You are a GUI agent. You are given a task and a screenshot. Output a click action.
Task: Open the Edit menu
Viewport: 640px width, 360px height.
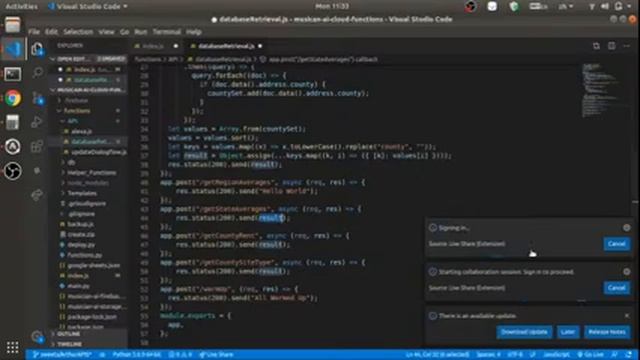click(x=51, y=32)
